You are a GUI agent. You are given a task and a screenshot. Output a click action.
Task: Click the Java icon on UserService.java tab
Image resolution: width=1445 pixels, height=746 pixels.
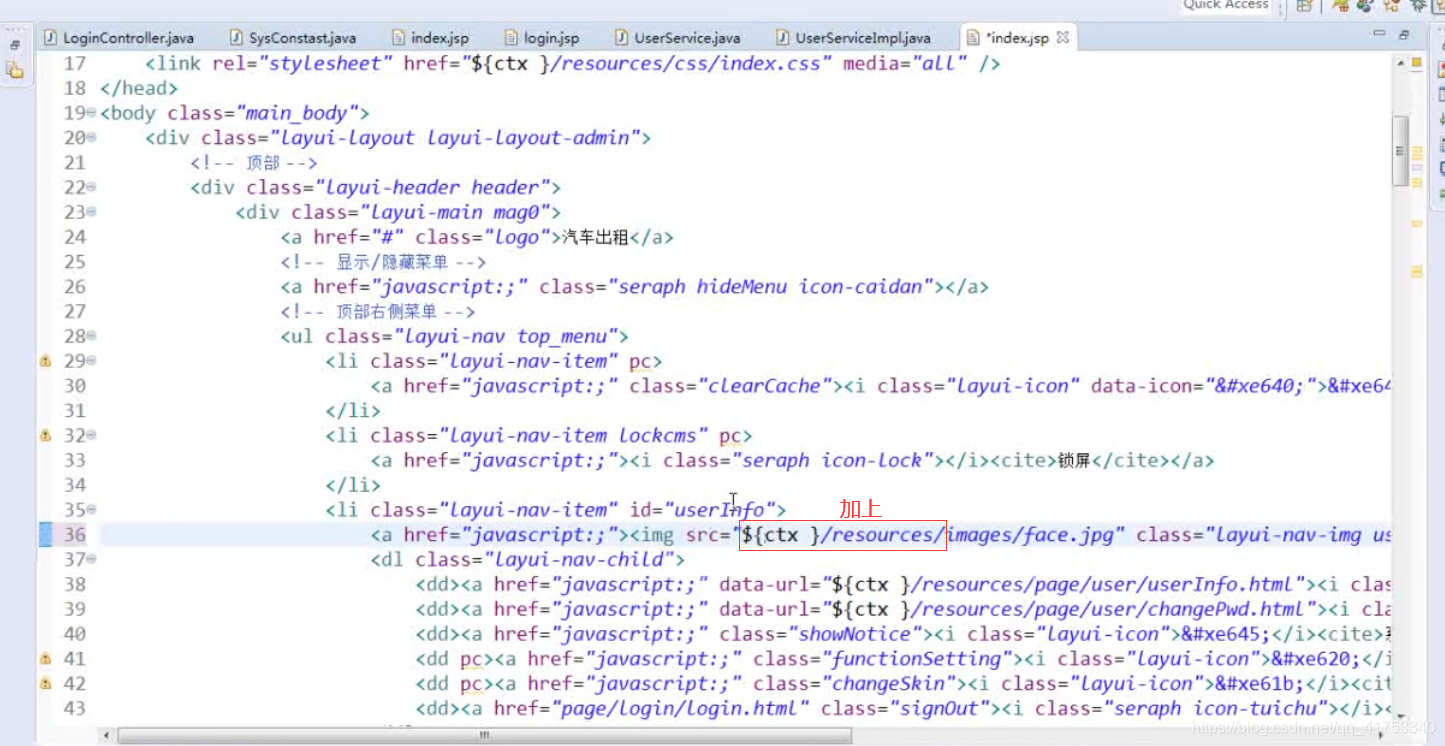click(x=622, y=38)
